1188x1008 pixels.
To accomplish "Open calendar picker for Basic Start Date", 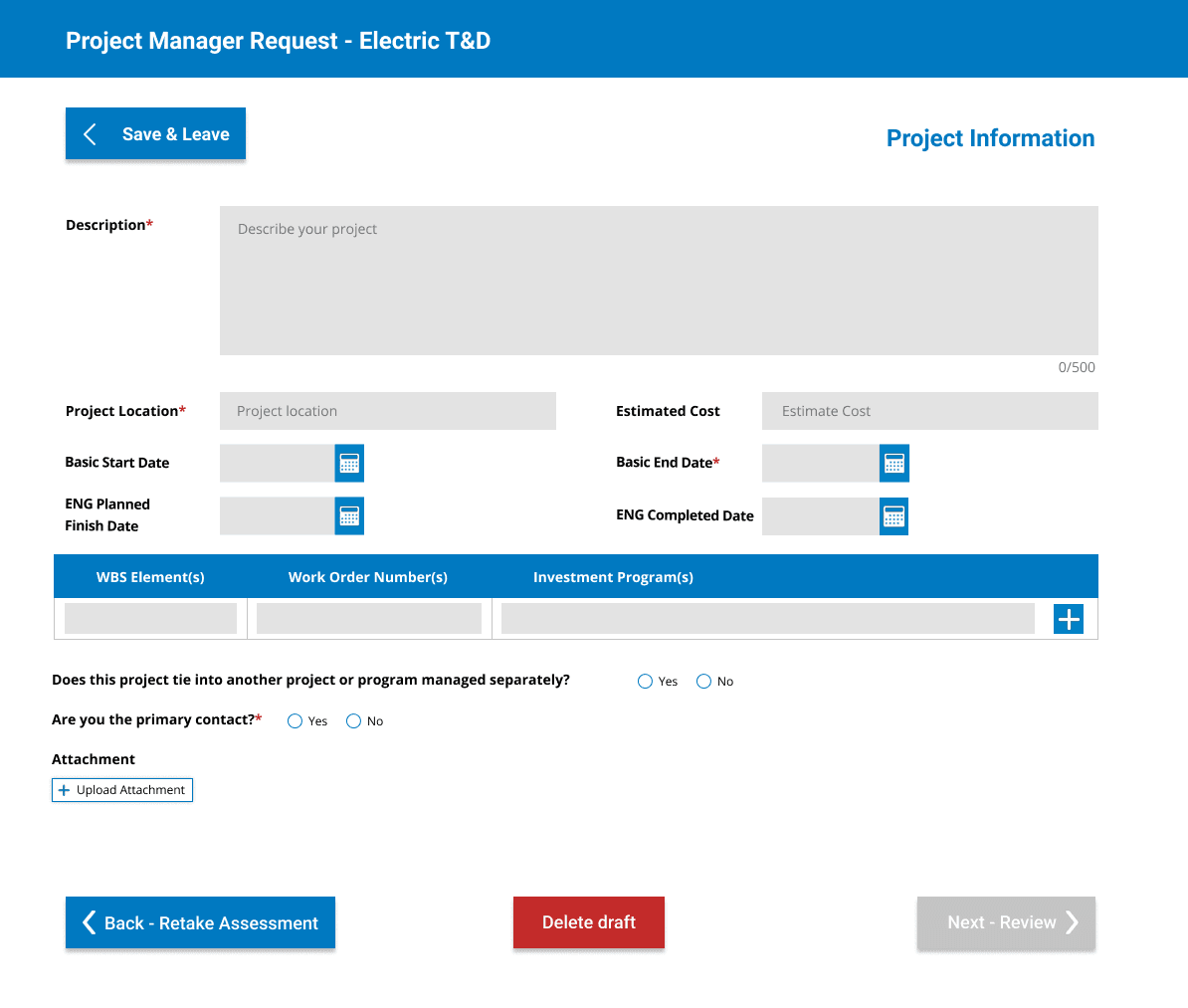I will [x=349, y=463].
